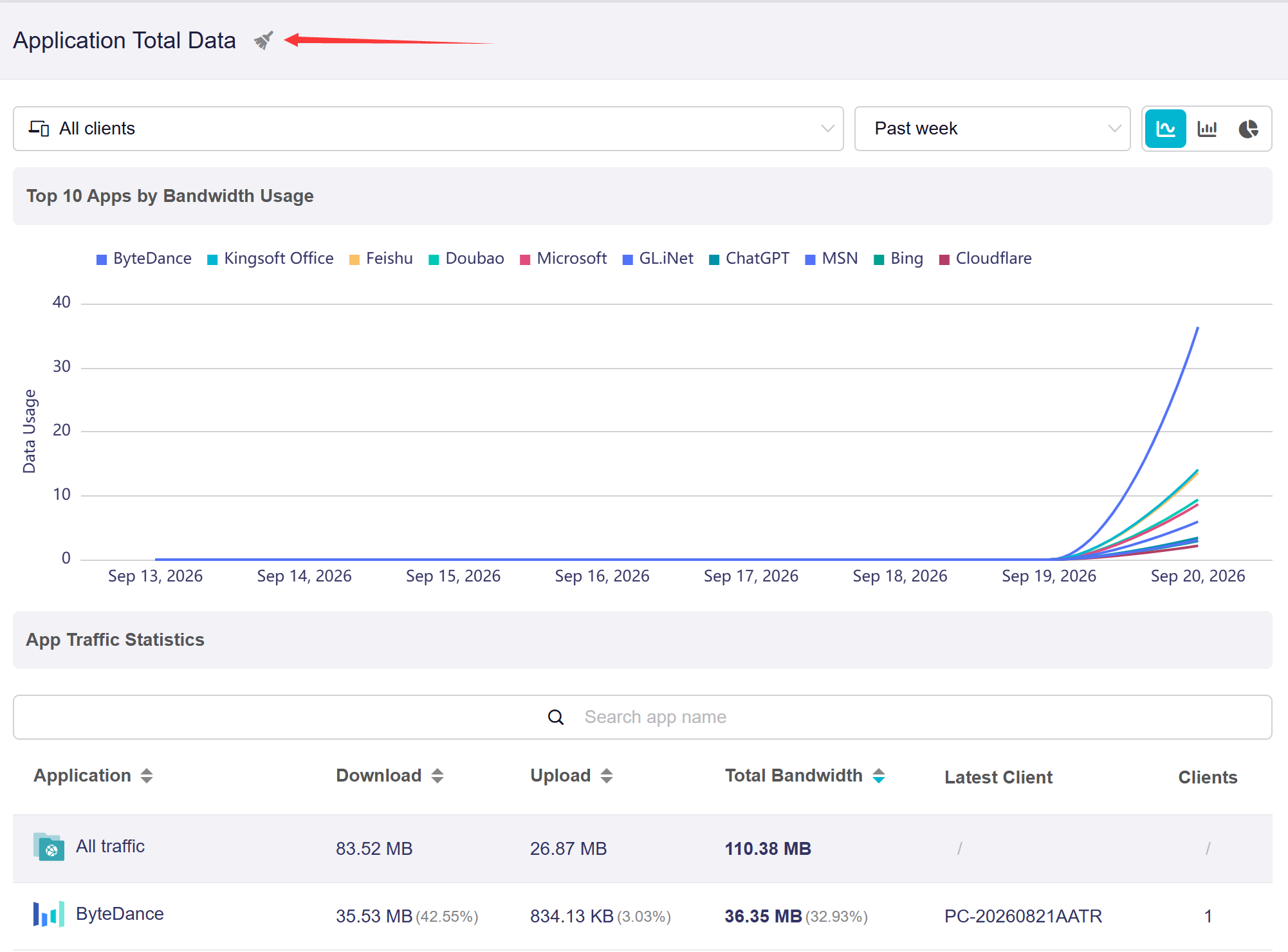Toggle Bing series in chart legend
The height and width of the screenshot is (952, 1288).
coord(899,259)
